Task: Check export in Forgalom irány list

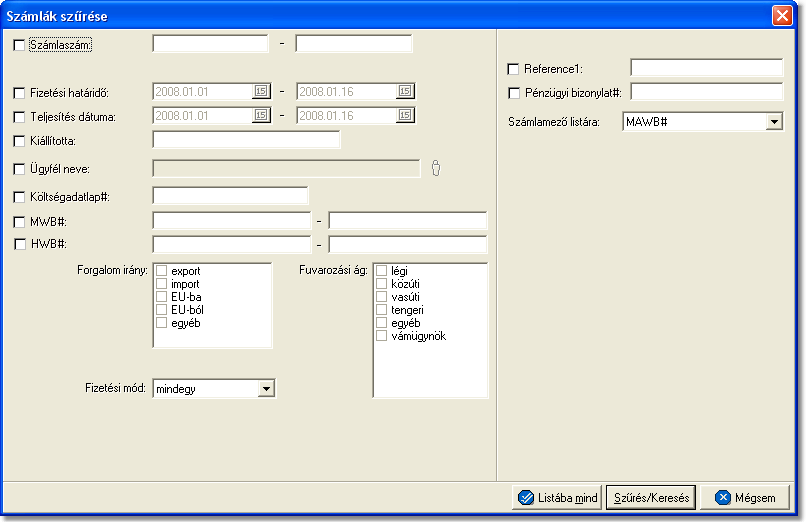Action: pos(162,270)
